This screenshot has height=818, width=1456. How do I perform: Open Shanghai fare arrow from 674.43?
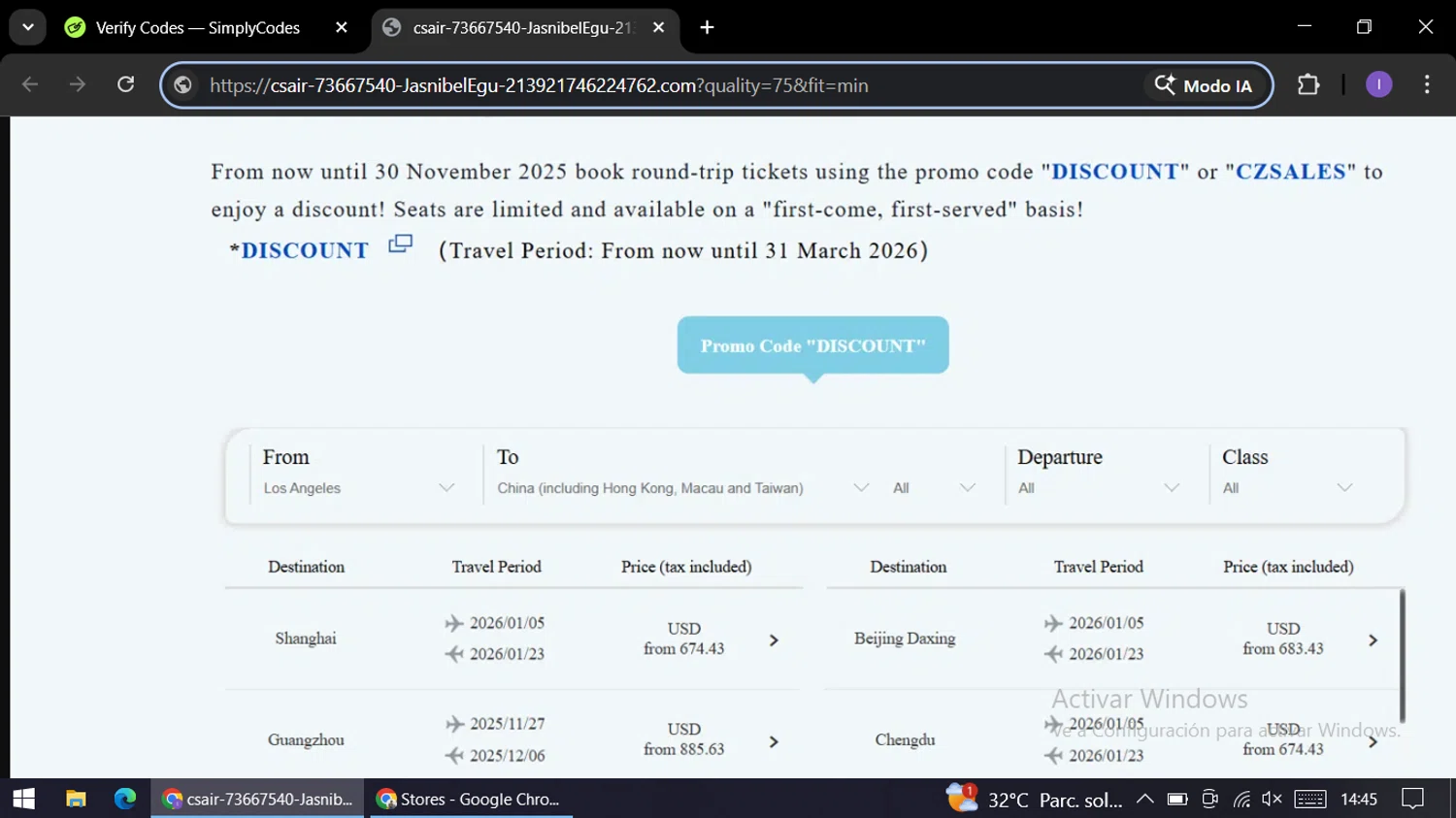click(774, 640)
